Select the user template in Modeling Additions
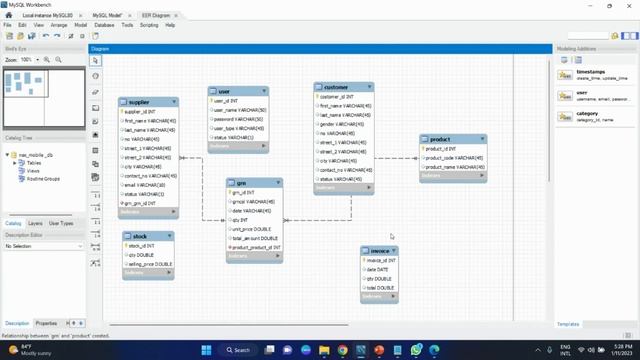 (596, 96)
